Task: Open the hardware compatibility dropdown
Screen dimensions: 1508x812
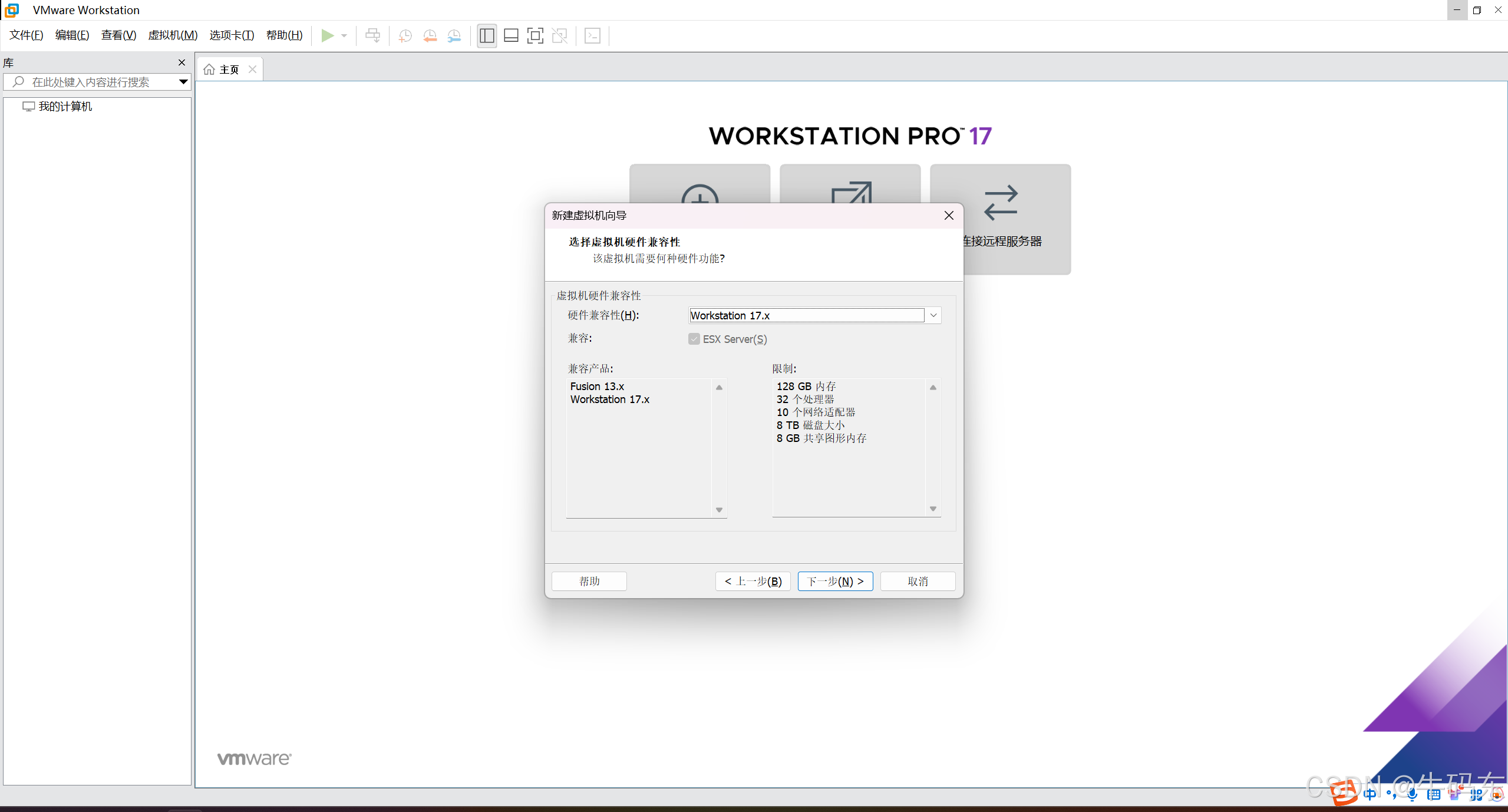Action: [933, 315]
